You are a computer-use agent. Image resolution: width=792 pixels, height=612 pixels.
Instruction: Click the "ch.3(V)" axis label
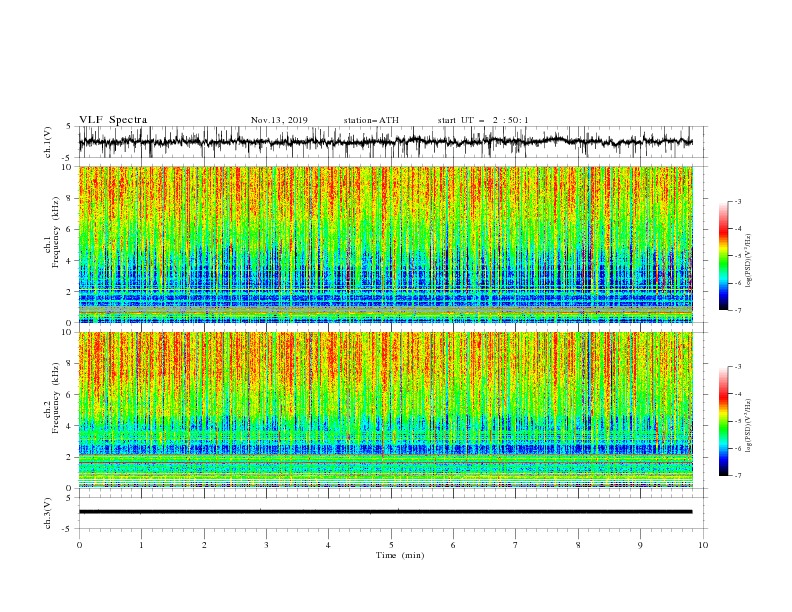tap(48, 513)
